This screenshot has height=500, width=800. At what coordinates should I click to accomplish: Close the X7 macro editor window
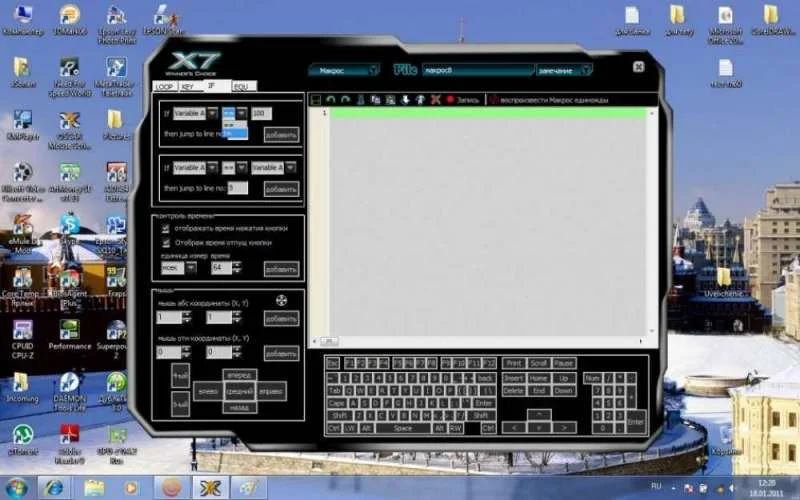[638, 67]
